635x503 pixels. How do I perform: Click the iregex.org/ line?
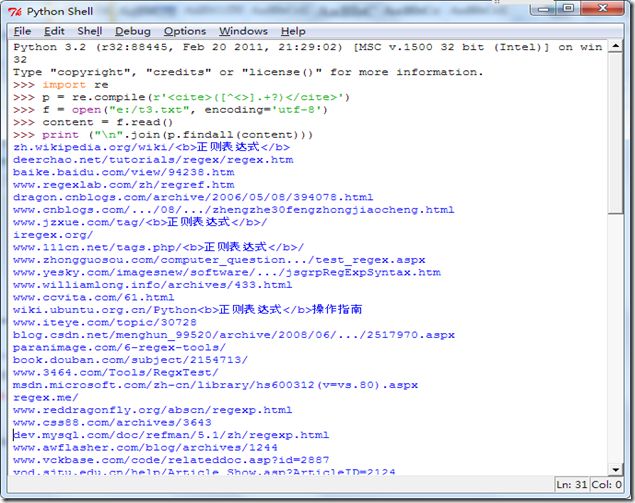[x=53, y=235]
